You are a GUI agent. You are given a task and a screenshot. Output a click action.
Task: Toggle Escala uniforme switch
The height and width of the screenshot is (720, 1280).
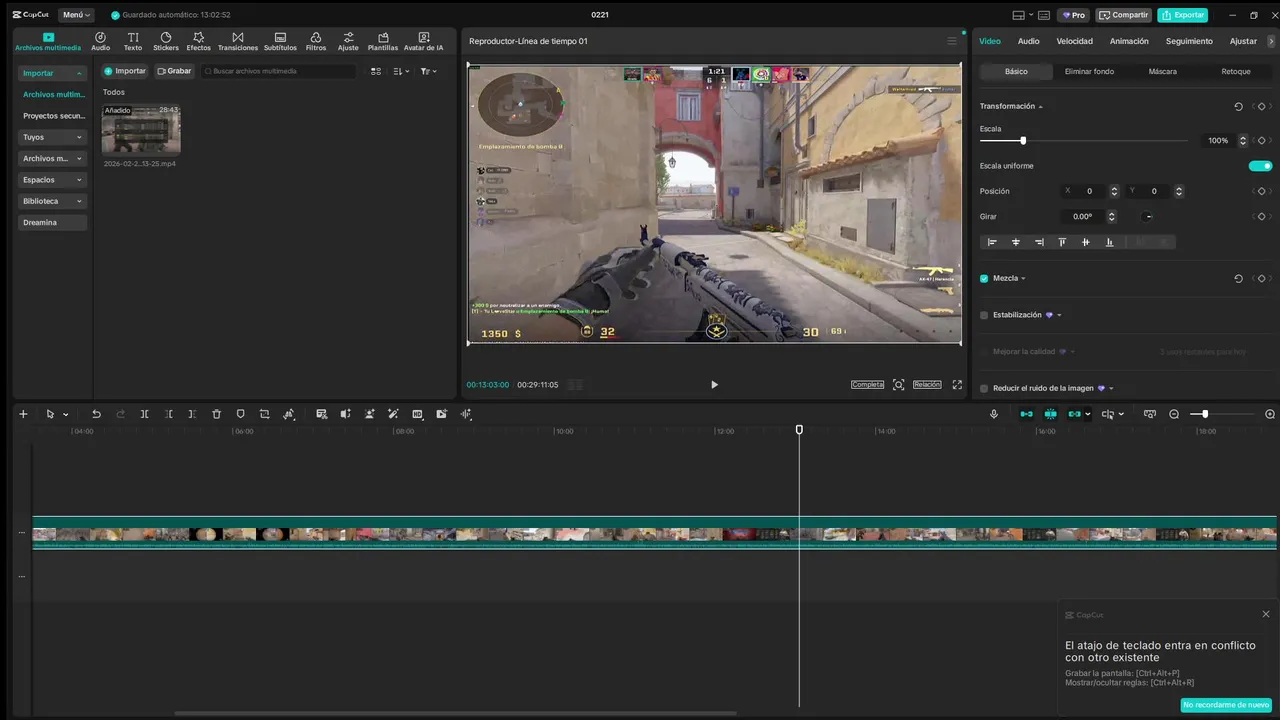(1261, 166)
